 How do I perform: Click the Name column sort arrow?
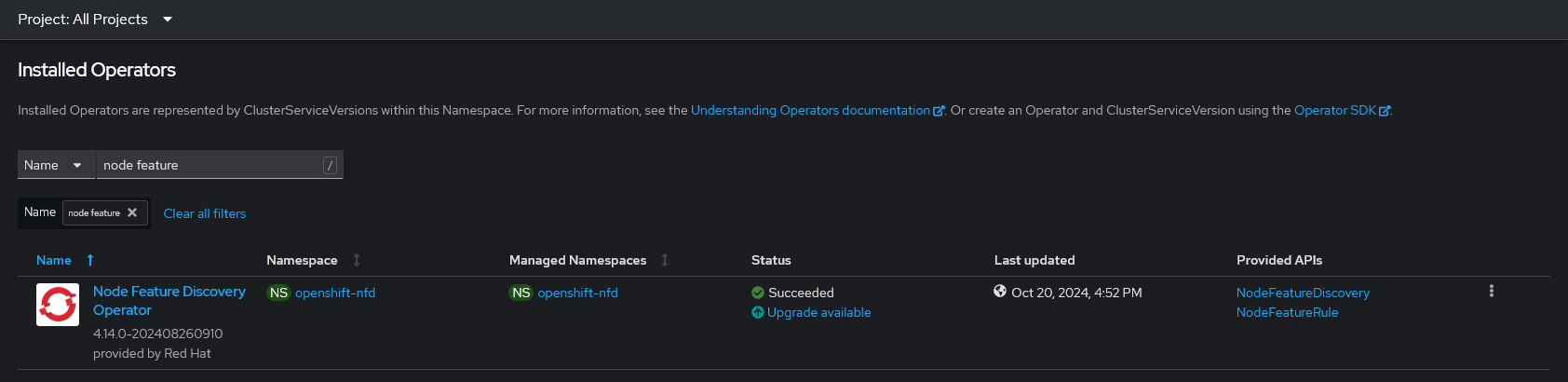point(90,260)
